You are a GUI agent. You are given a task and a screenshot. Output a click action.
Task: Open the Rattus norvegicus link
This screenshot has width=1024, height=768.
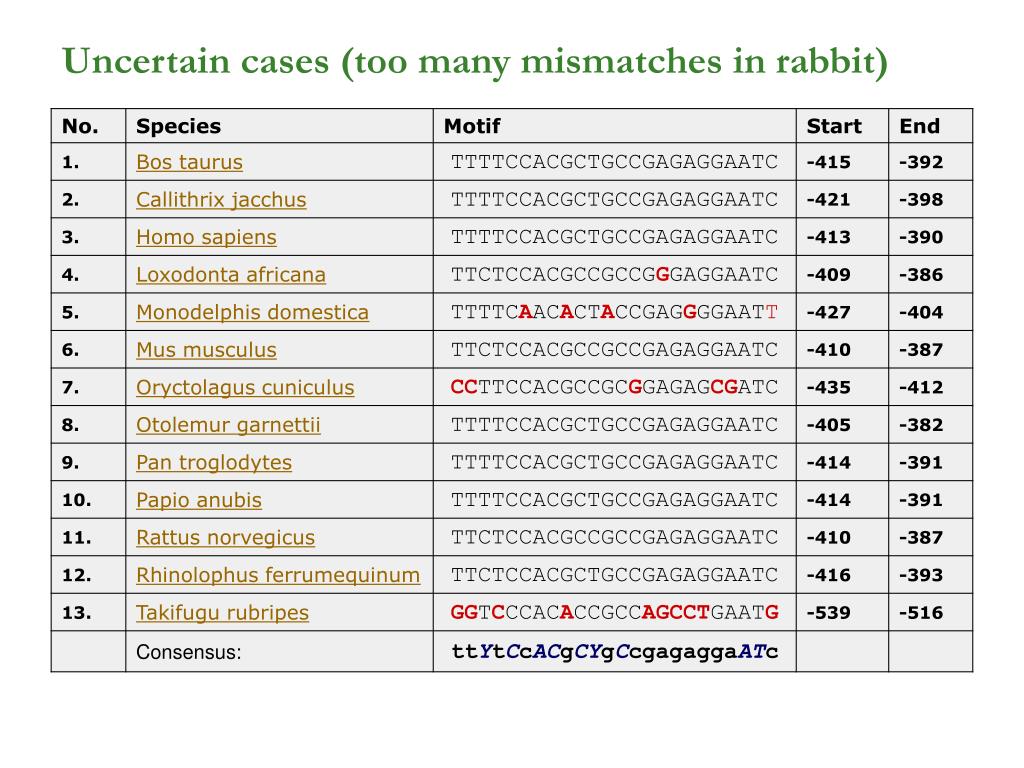225,537
